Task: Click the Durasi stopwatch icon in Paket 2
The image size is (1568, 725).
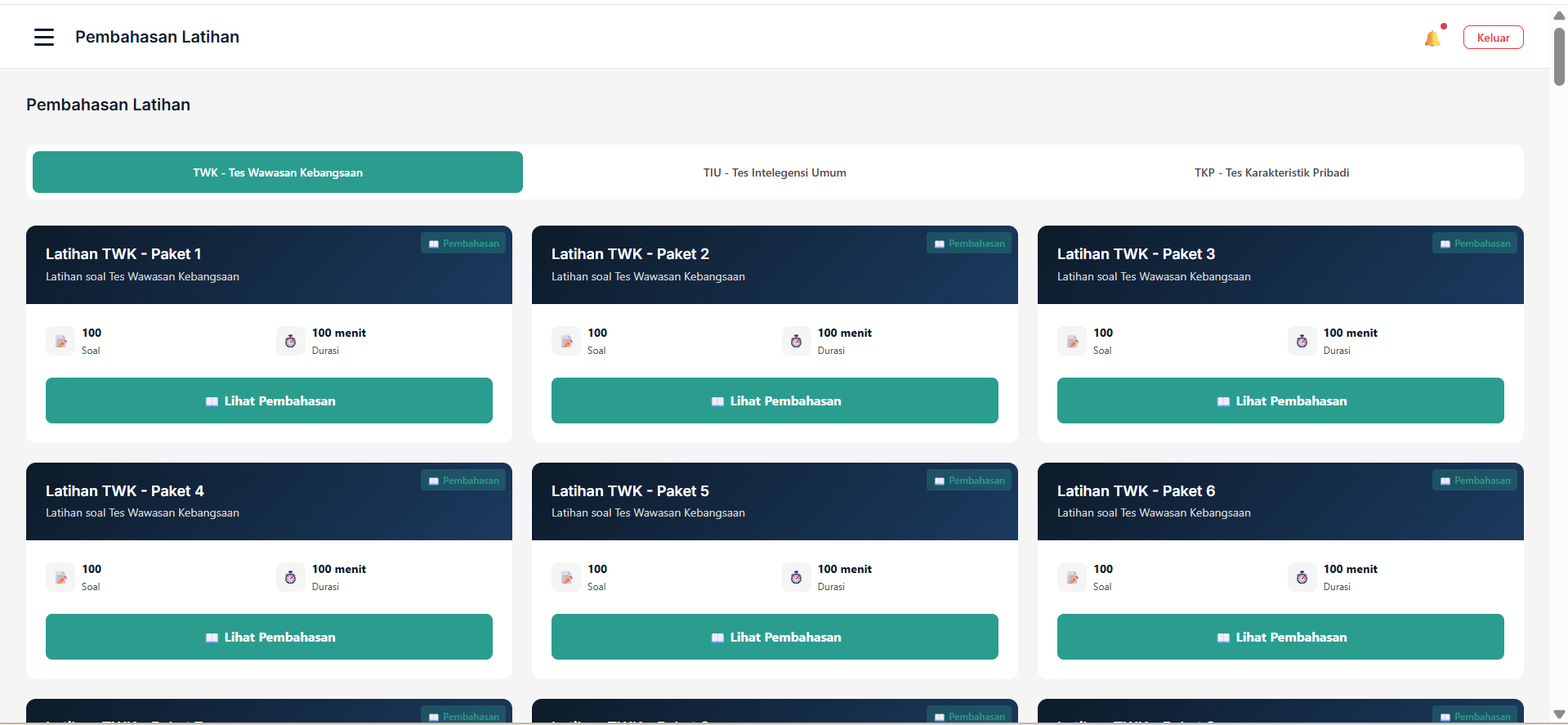Action: click(796, 341)
